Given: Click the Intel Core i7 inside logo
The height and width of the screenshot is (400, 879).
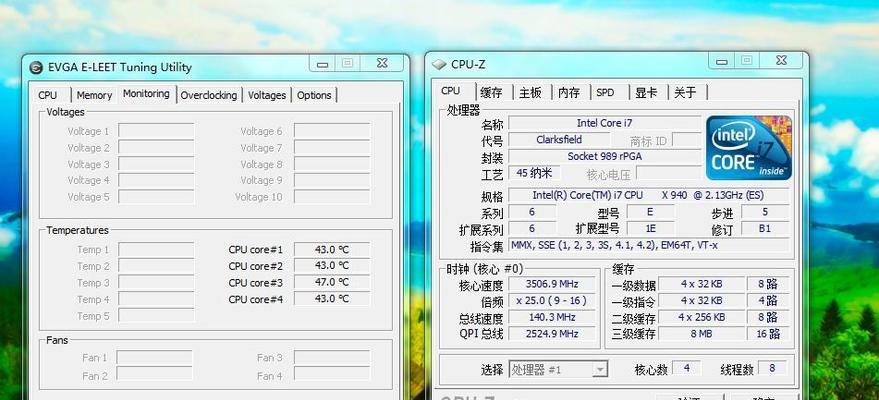Looking at the screenshot, I should pos(748,148).
